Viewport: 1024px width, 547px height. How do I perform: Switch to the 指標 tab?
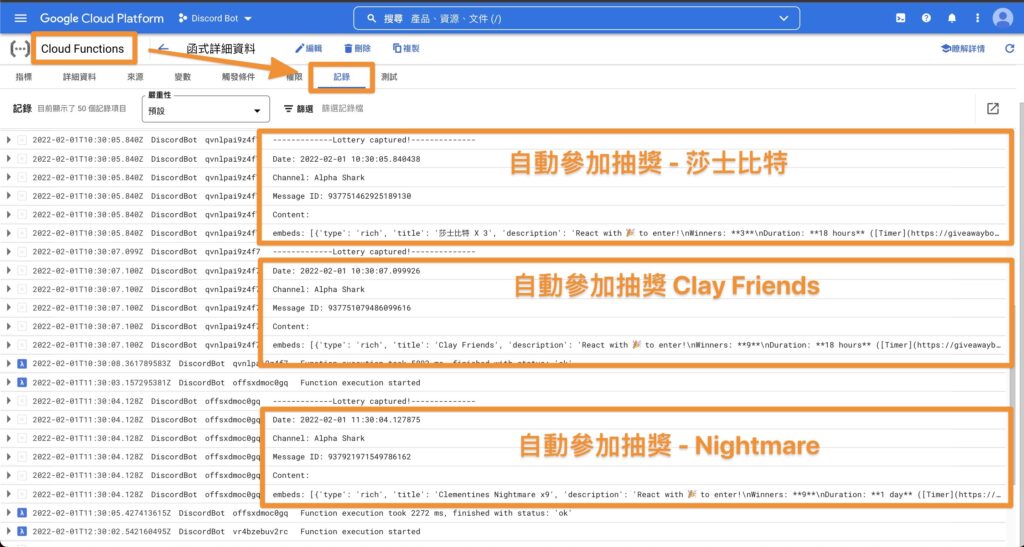[x=24, y=77]
